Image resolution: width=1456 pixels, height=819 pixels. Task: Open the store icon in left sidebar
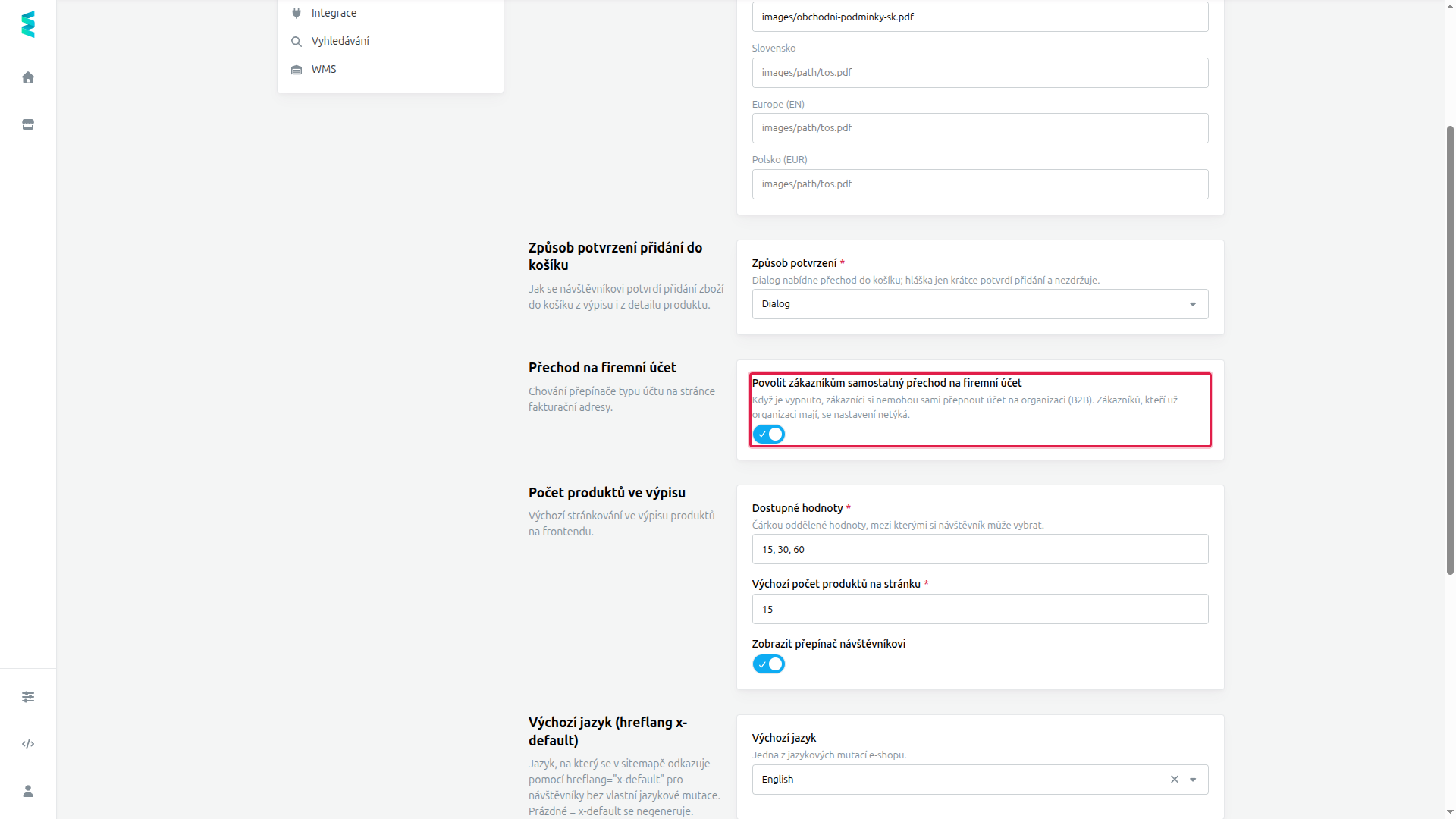click(x=28, y=124)
